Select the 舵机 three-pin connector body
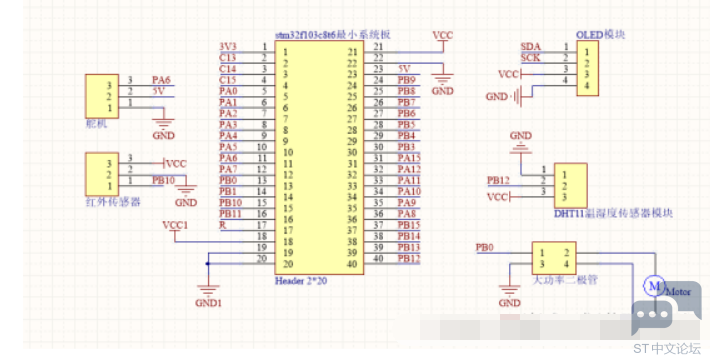The height and width of the screenshot is (364, 710). 102,96
